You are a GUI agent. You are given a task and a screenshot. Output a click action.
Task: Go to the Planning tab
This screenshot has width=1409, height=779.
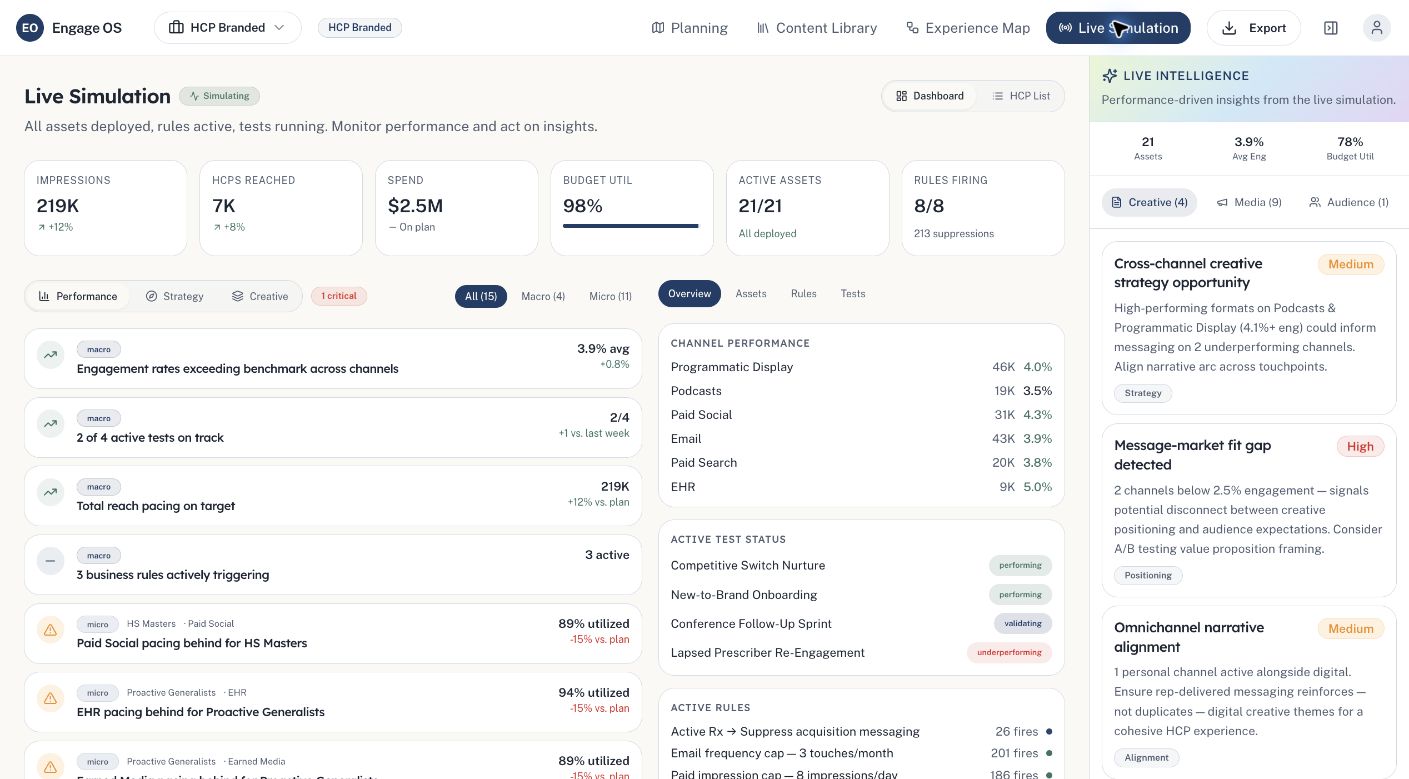pos(689,28)
